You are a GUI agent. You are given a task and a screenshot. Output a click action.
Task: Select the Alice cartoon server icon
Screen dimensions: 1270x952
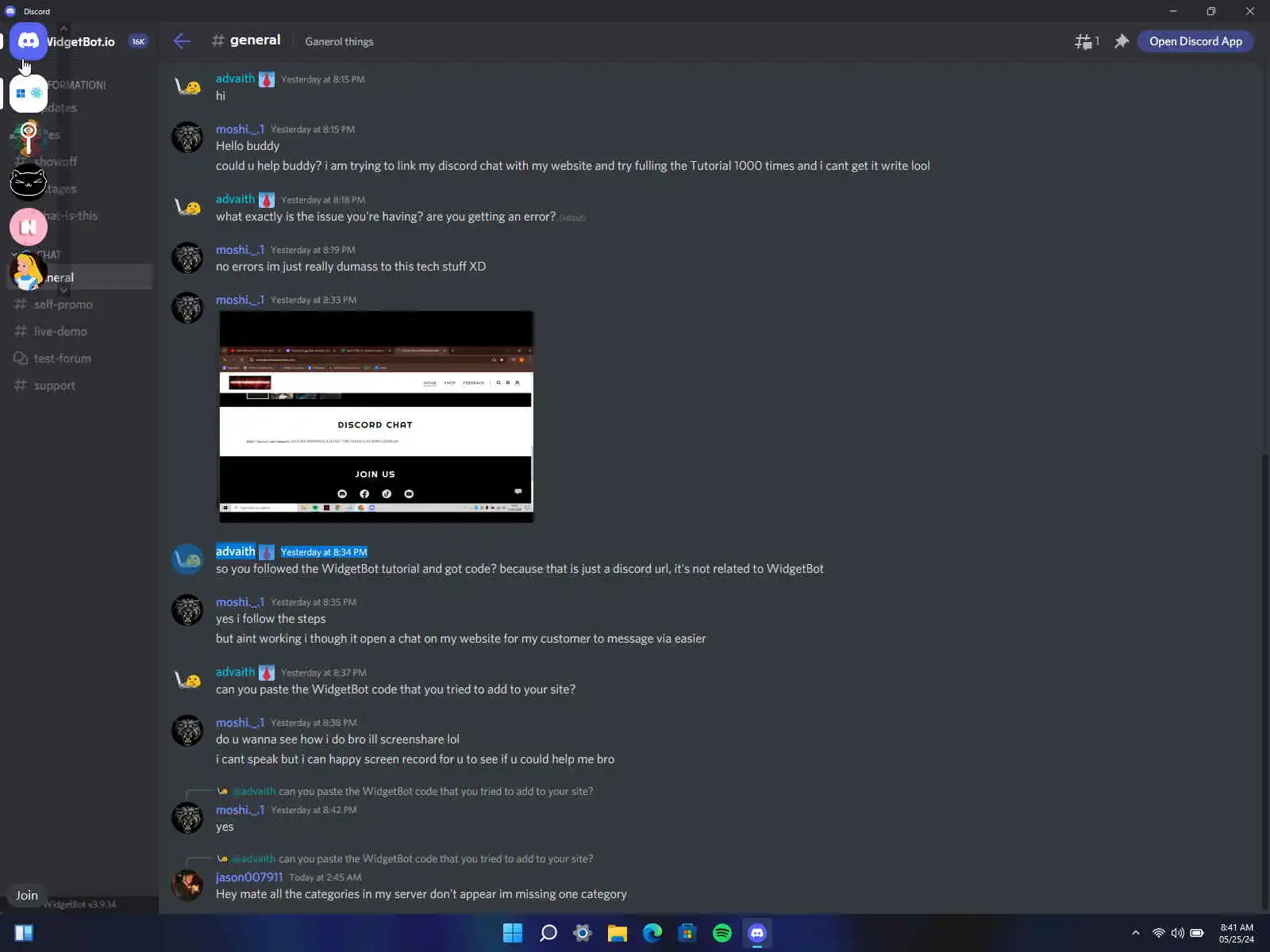pyautogui.click(x=28, y=271)
